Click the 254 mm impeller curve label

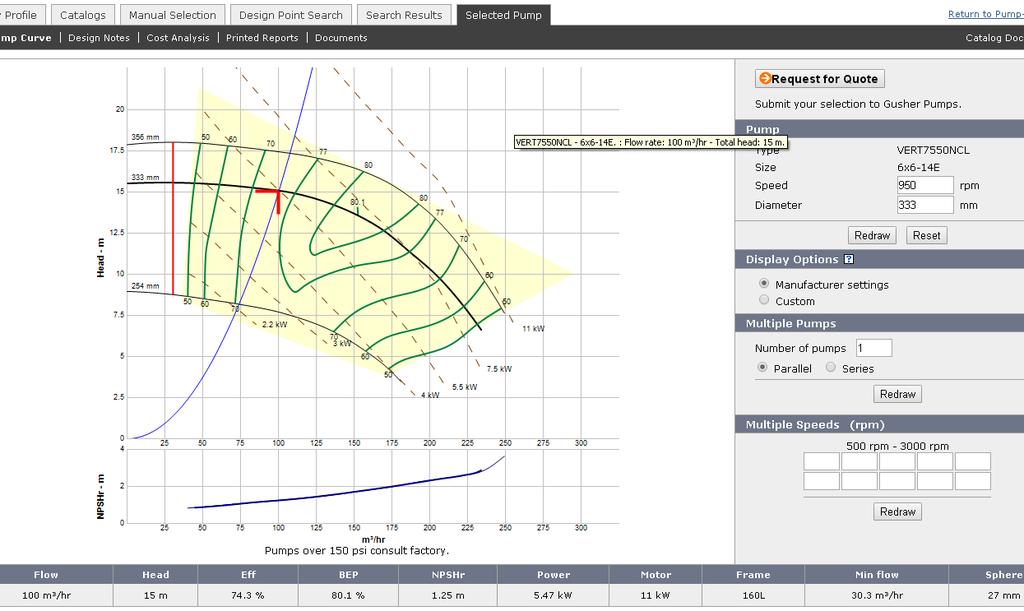tap(145, 285)
